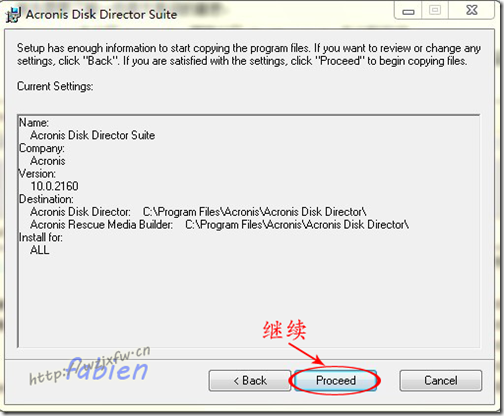
Task: Go back with the Back button
Action: (x=250, y=380)
